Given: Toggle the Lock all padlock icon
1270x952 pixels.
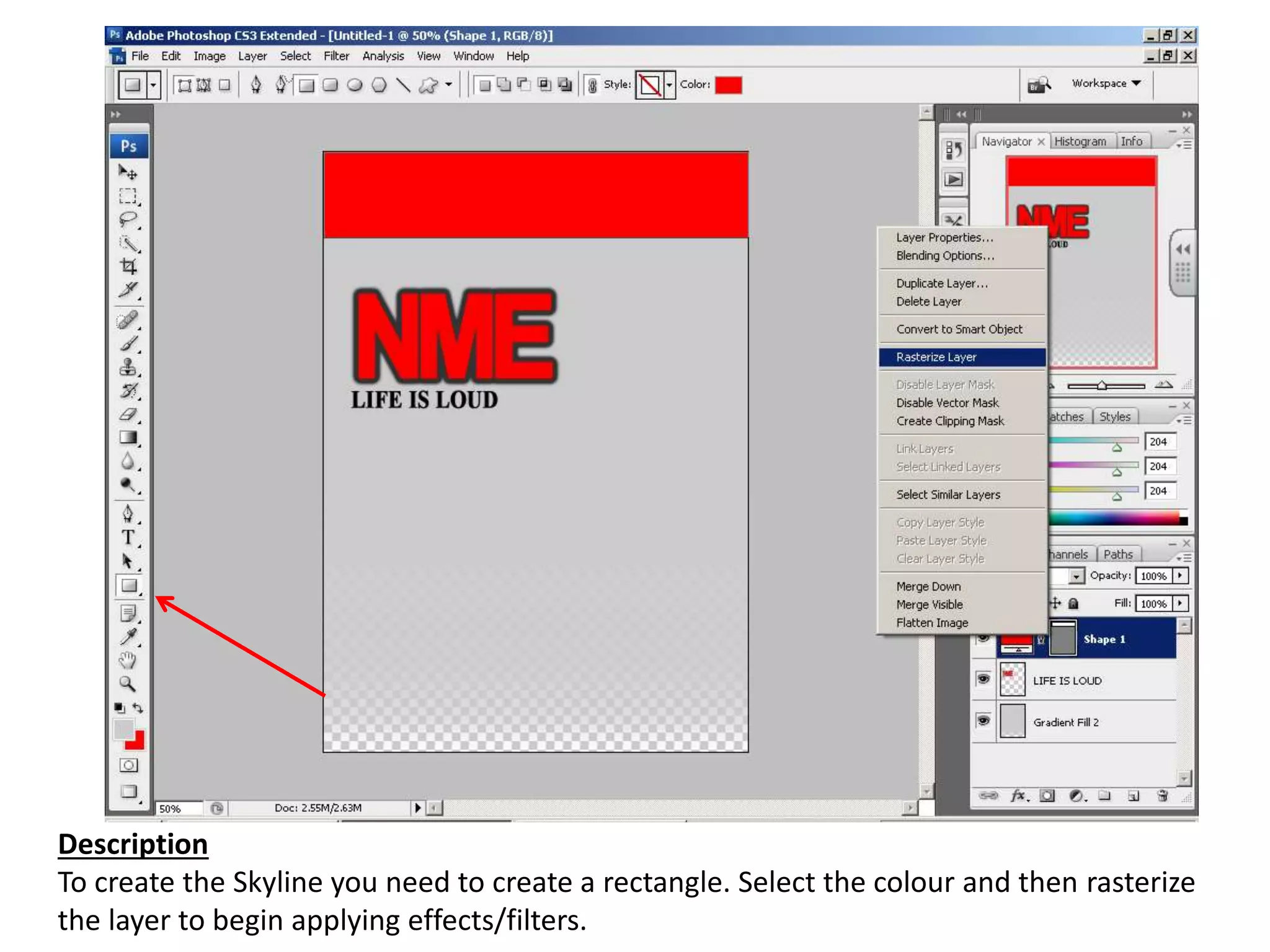Looking at the screenshot, I should pos(1073,603).
